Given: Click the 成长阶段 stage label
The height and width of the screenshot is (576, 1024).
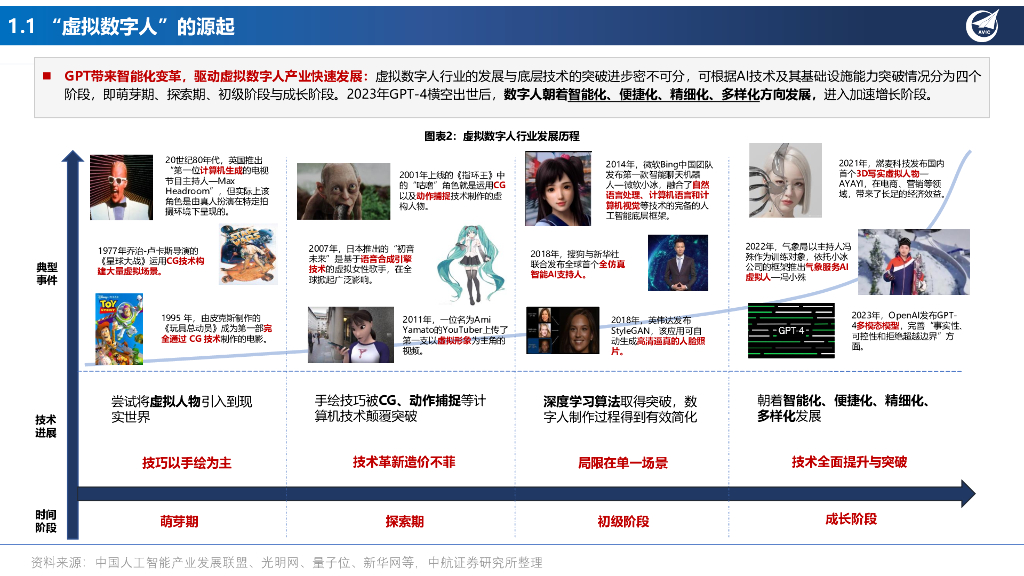Looking at the screenshot, I should [851, 519].
